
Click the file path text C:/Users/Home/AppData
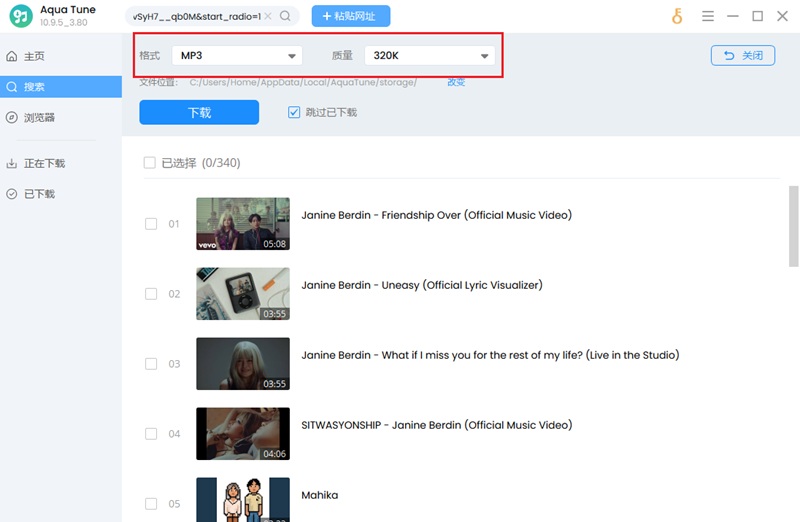click(x=303, y=82)
